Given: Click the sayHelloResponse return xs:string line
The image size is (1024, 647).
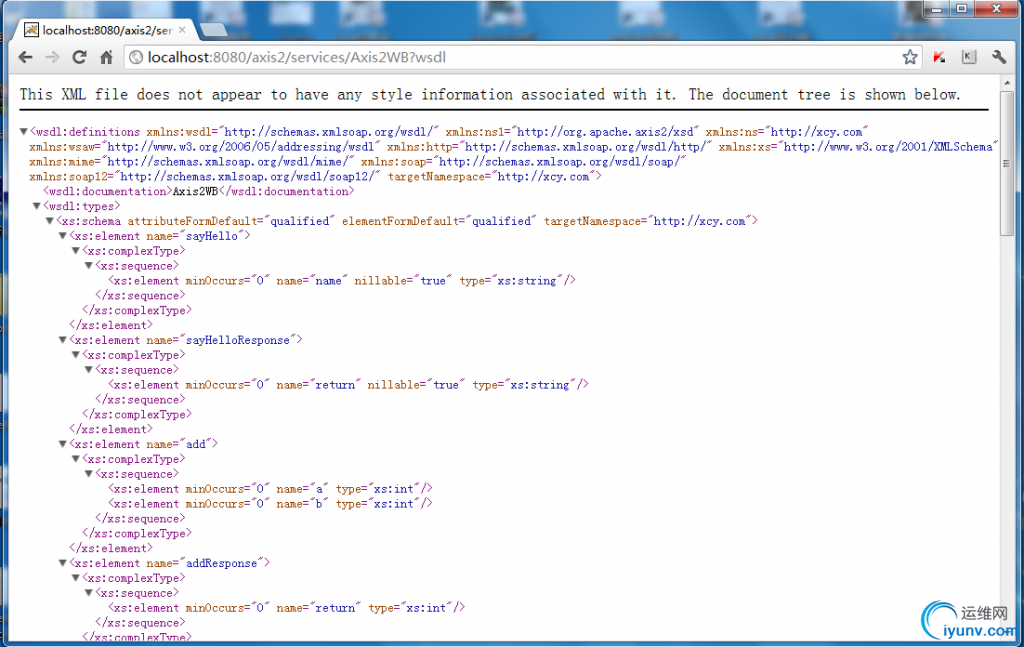Looking at the screenshot, I should (349, 385).
